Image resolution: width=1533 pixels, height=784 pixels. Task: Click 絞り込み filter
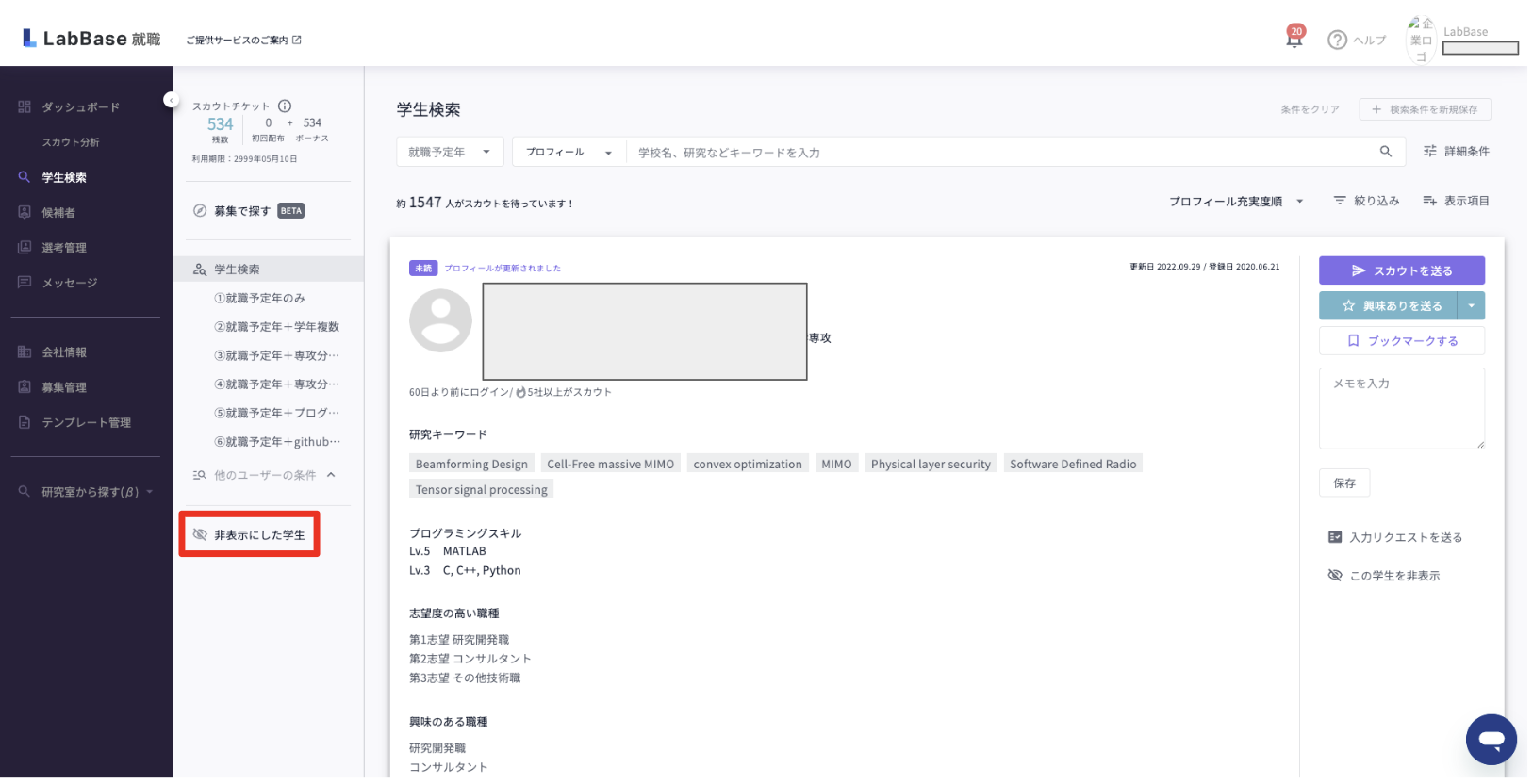pos(1366,201)
